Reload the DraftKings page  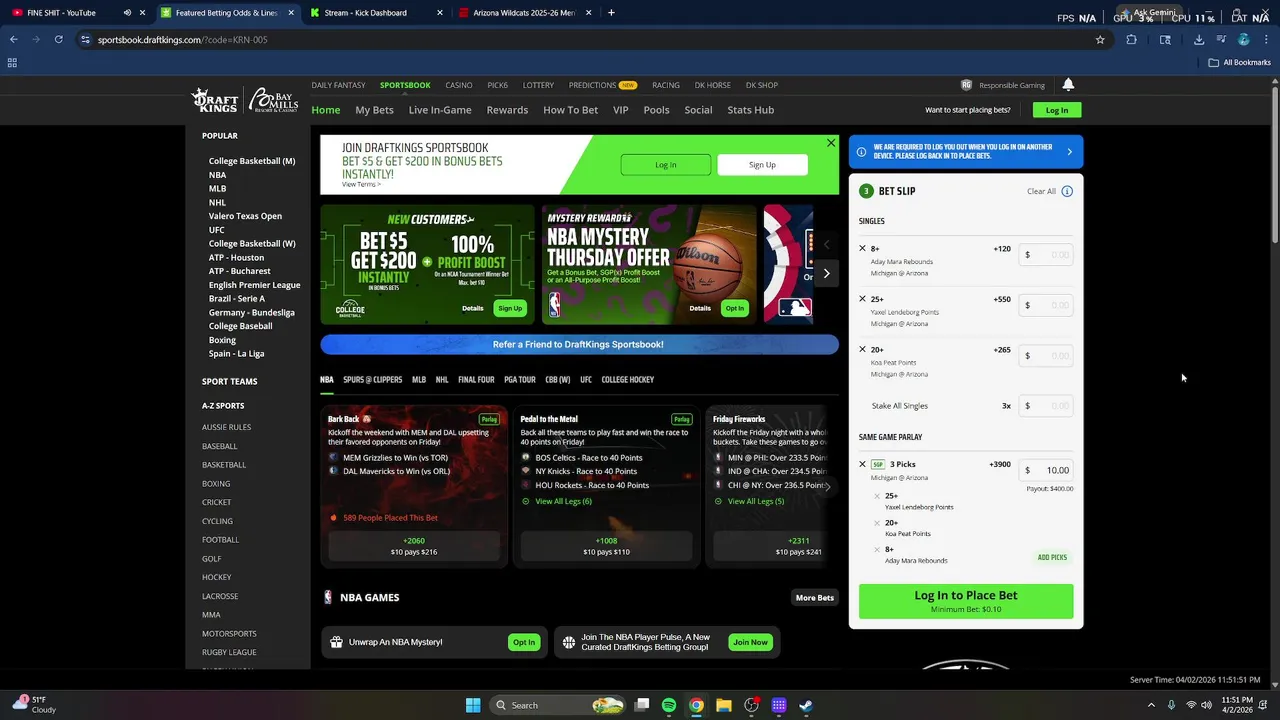(59, 40)
